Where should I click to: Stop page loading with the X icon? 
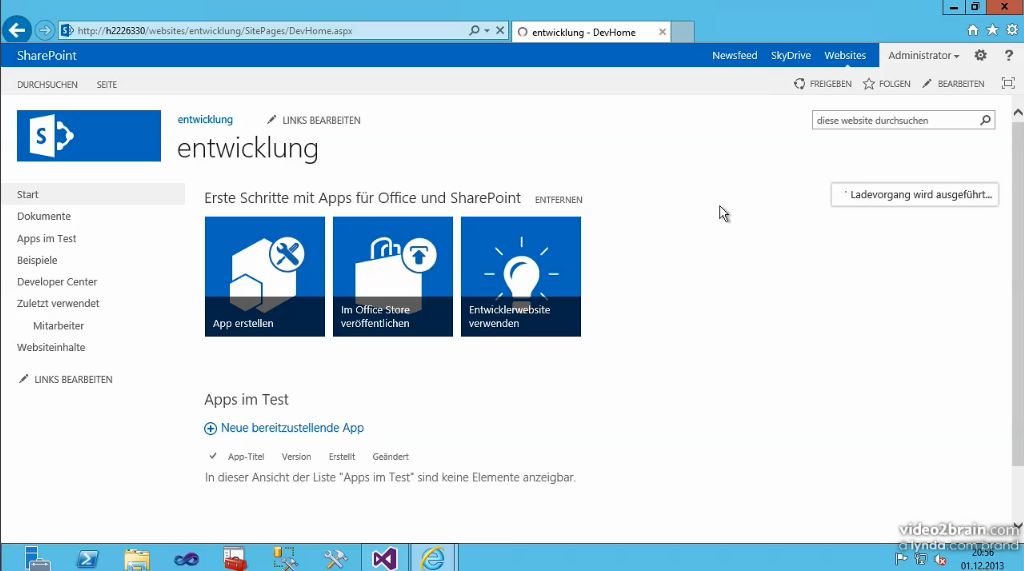tap(500, 30)
